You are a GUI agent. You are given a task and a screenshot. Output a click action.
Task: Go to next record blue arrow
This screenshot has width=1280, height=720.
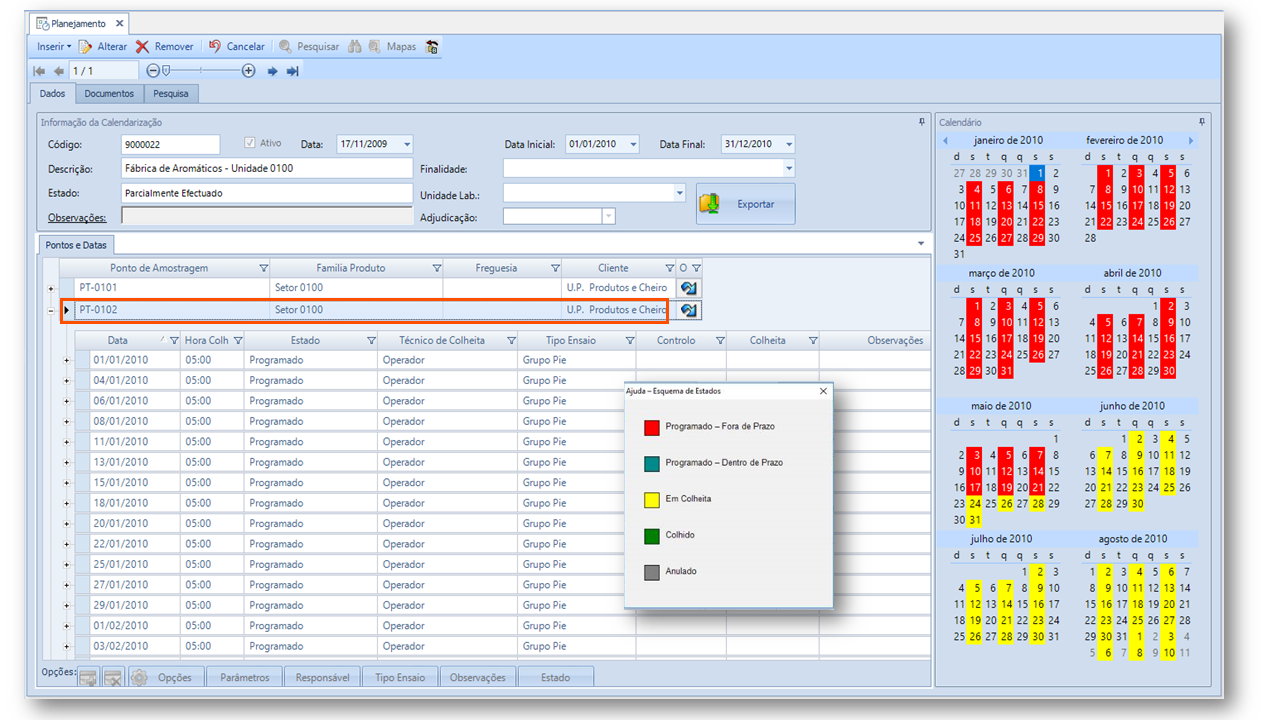[x=272, y=71]
